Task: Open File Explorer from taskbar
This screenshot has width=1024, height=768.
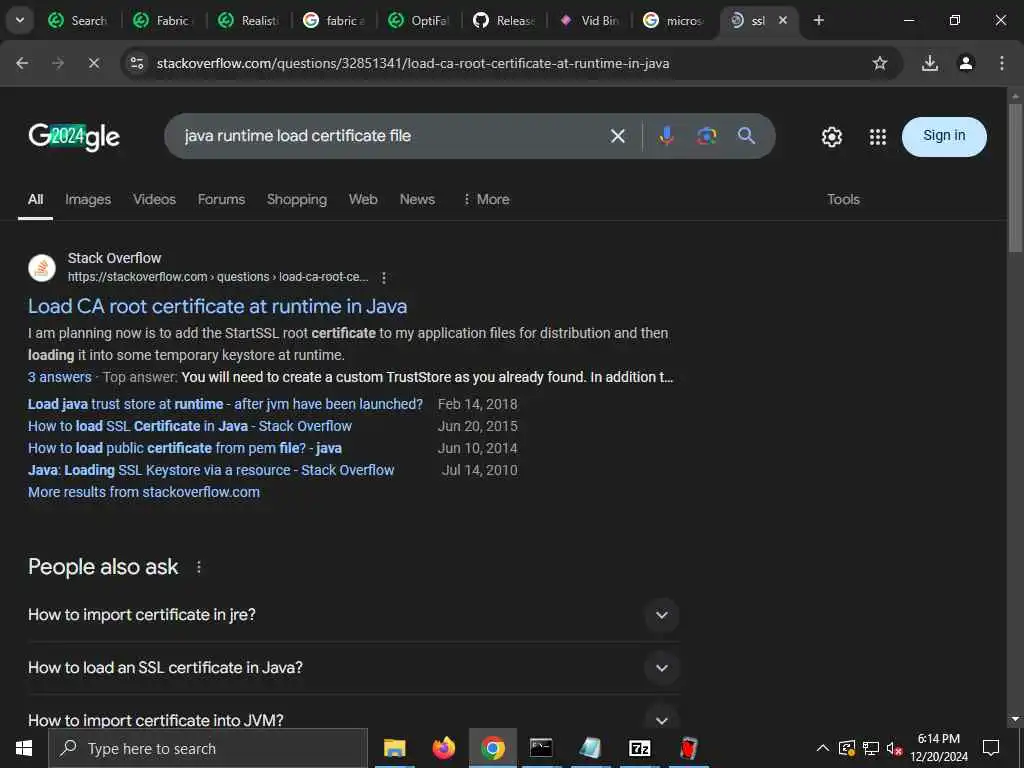Action: [394, 748]
